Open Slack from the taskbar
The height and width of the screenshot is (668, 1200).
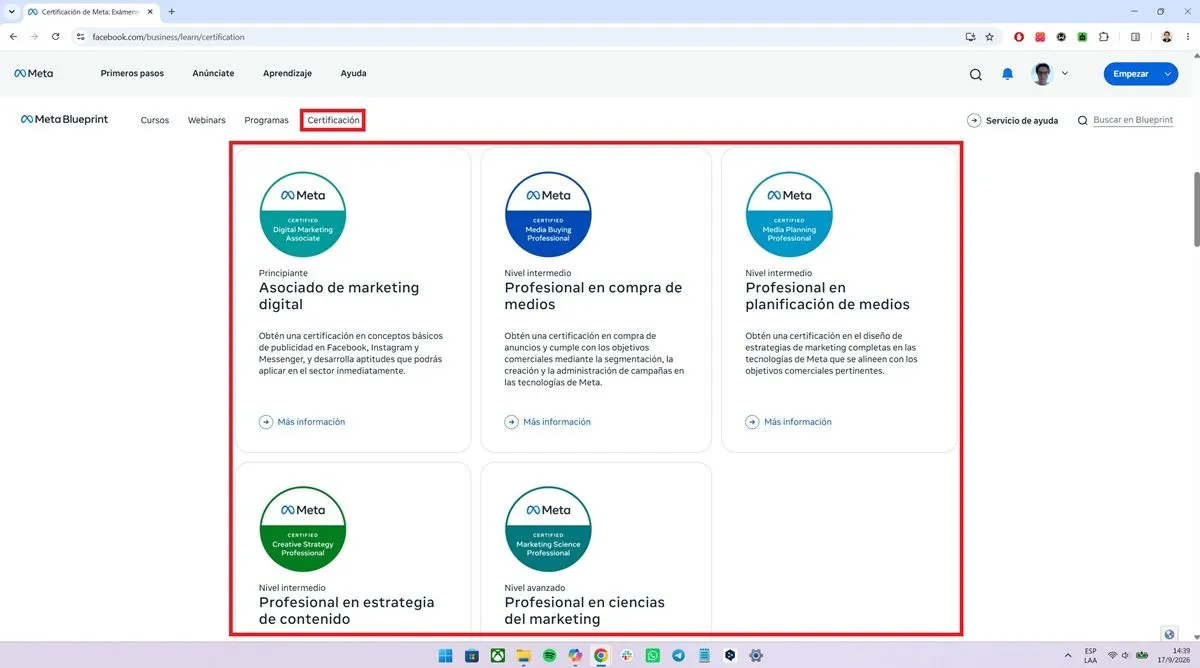pos(627,656)
